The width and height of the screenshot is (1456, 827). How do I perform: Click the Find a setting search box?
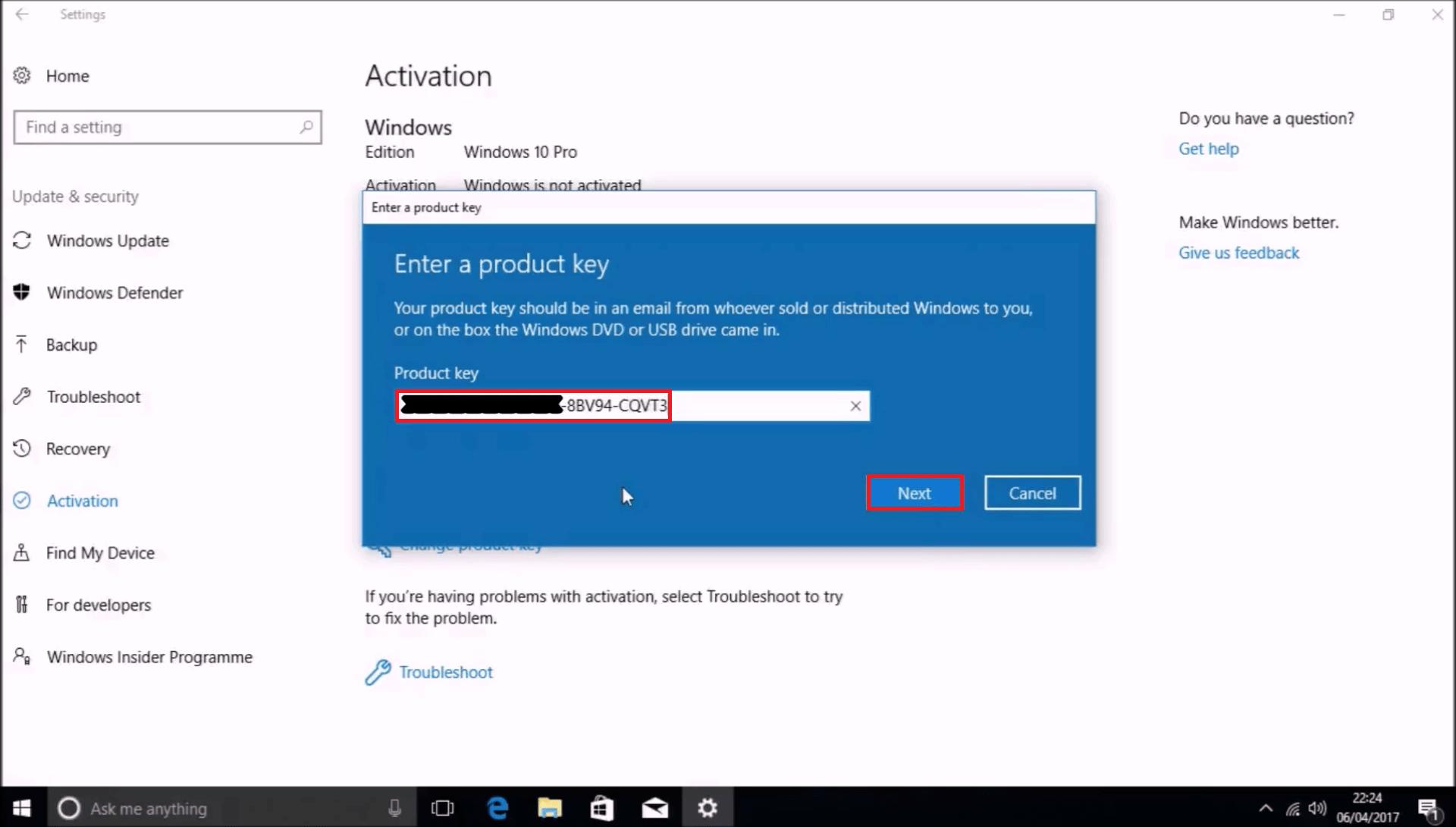tap(167, 127)
